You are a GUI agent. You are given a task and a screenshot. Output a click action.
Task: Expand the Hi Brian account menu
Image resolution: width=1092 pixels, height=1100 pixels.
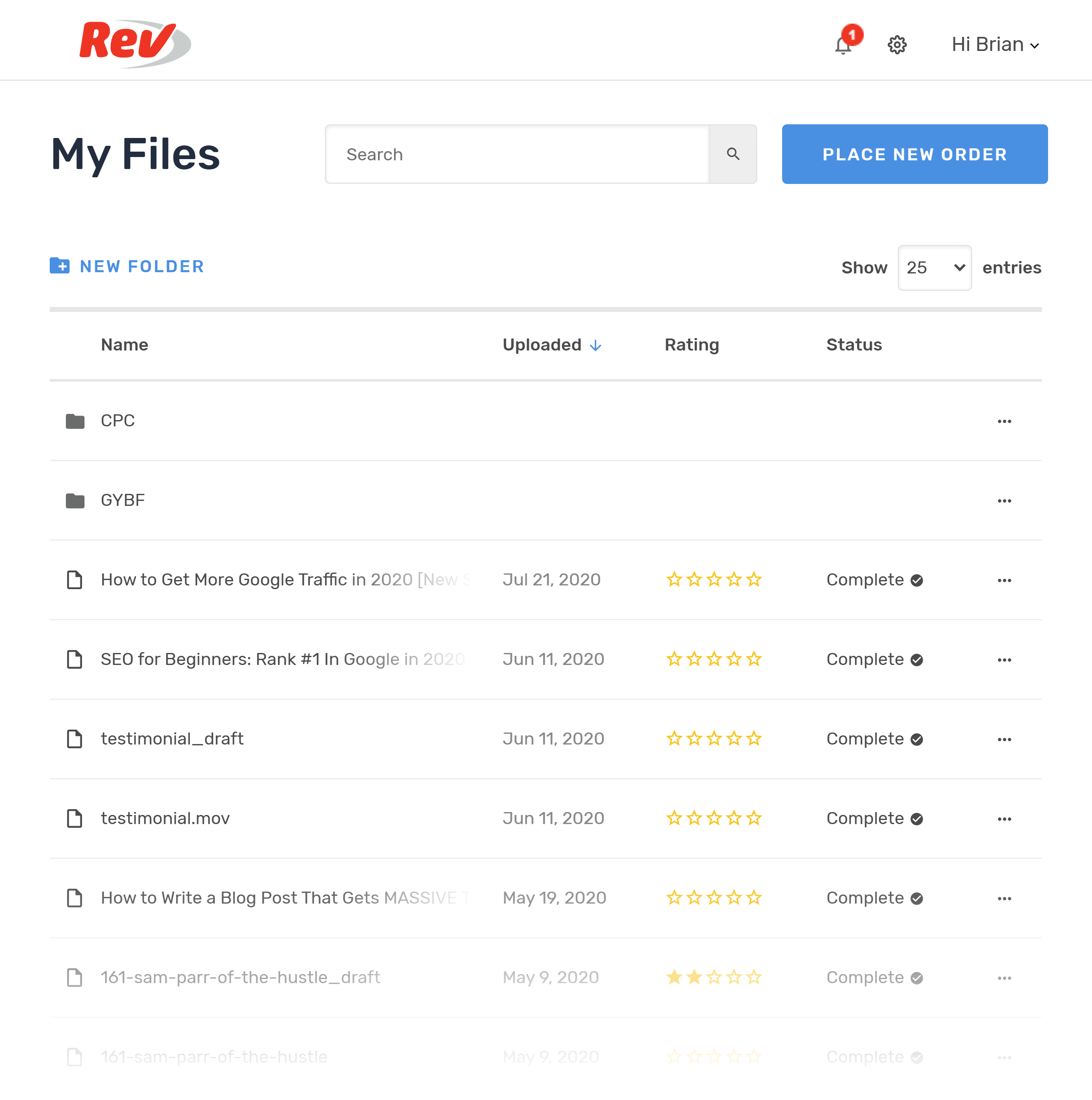tap(995, 44)
